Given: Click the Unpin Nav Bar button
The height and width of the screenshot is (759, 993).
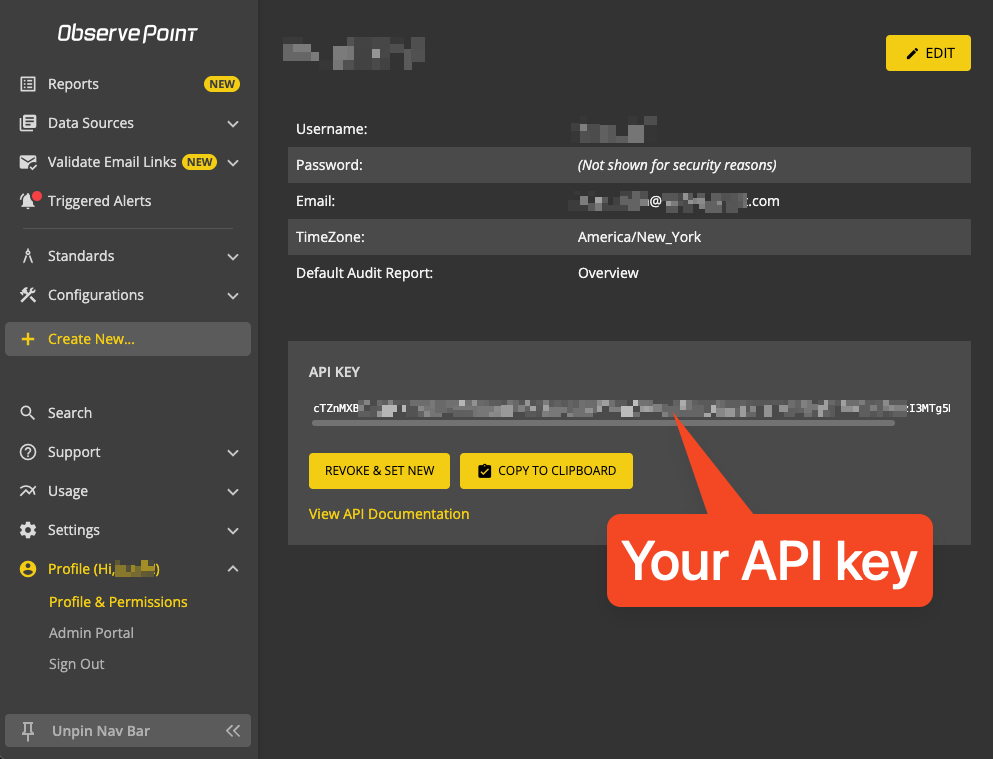Looking at the screenshot, I should coord(128,731).
